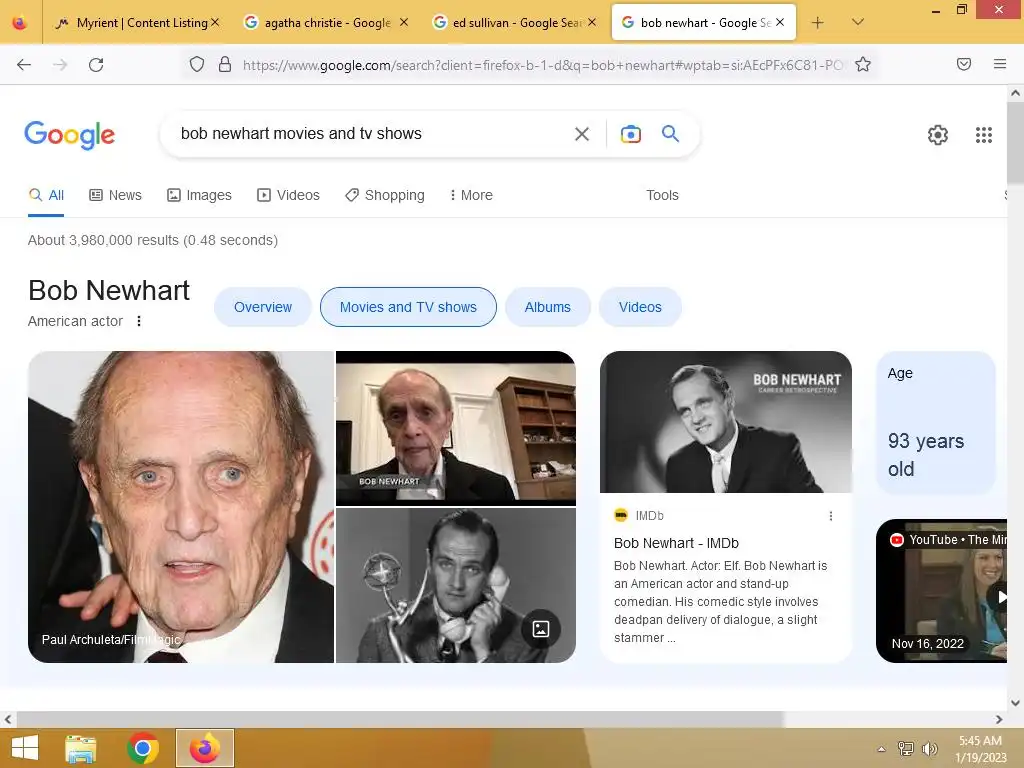Click the Age 93 years old card
Image resolution: width=1024 pixels, height=768 pixels.
tap(935, 423)
